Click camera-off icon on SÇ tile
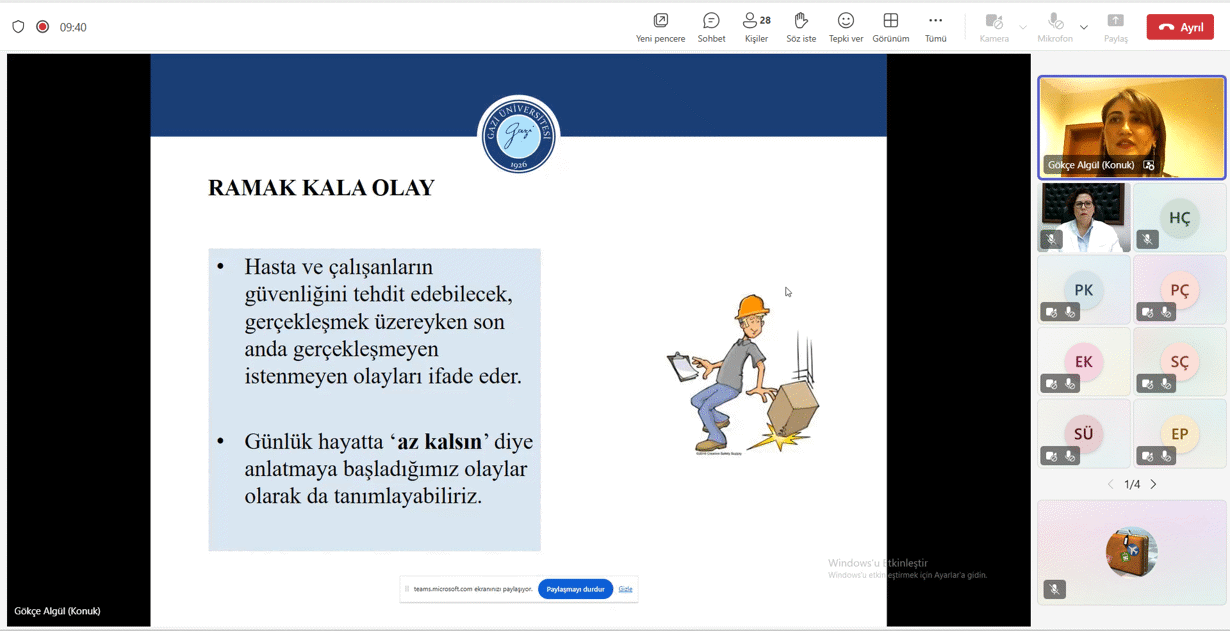Image resolution: width=1230 pixels, height=631 pixels. (x=1147, y=384)
